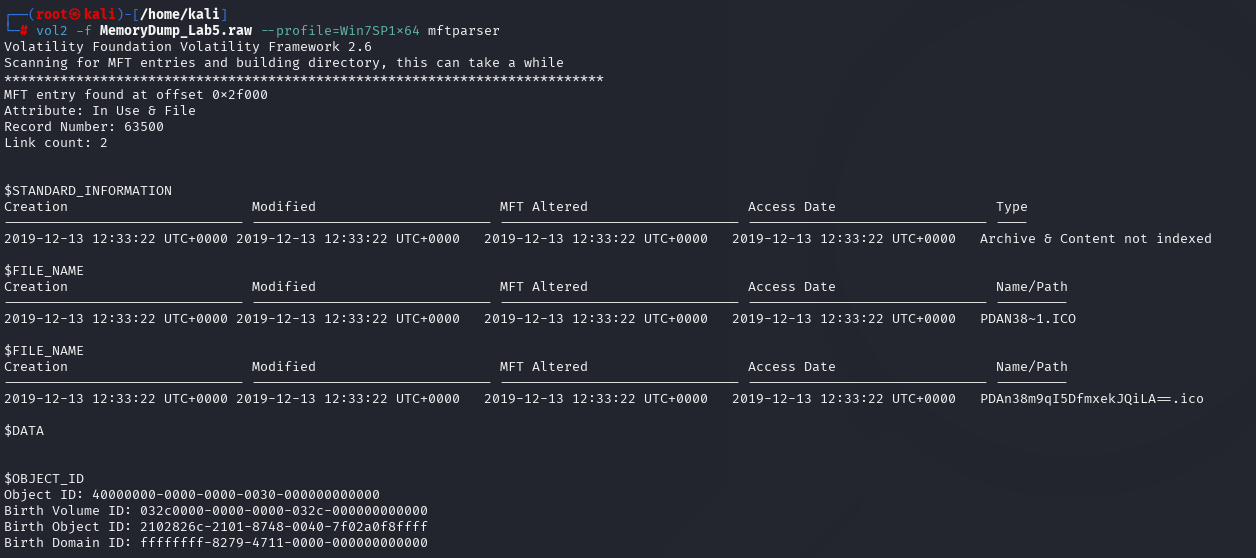
Task: Click the Volatility Framework 2.6 banner line
Action: point(188,47)
